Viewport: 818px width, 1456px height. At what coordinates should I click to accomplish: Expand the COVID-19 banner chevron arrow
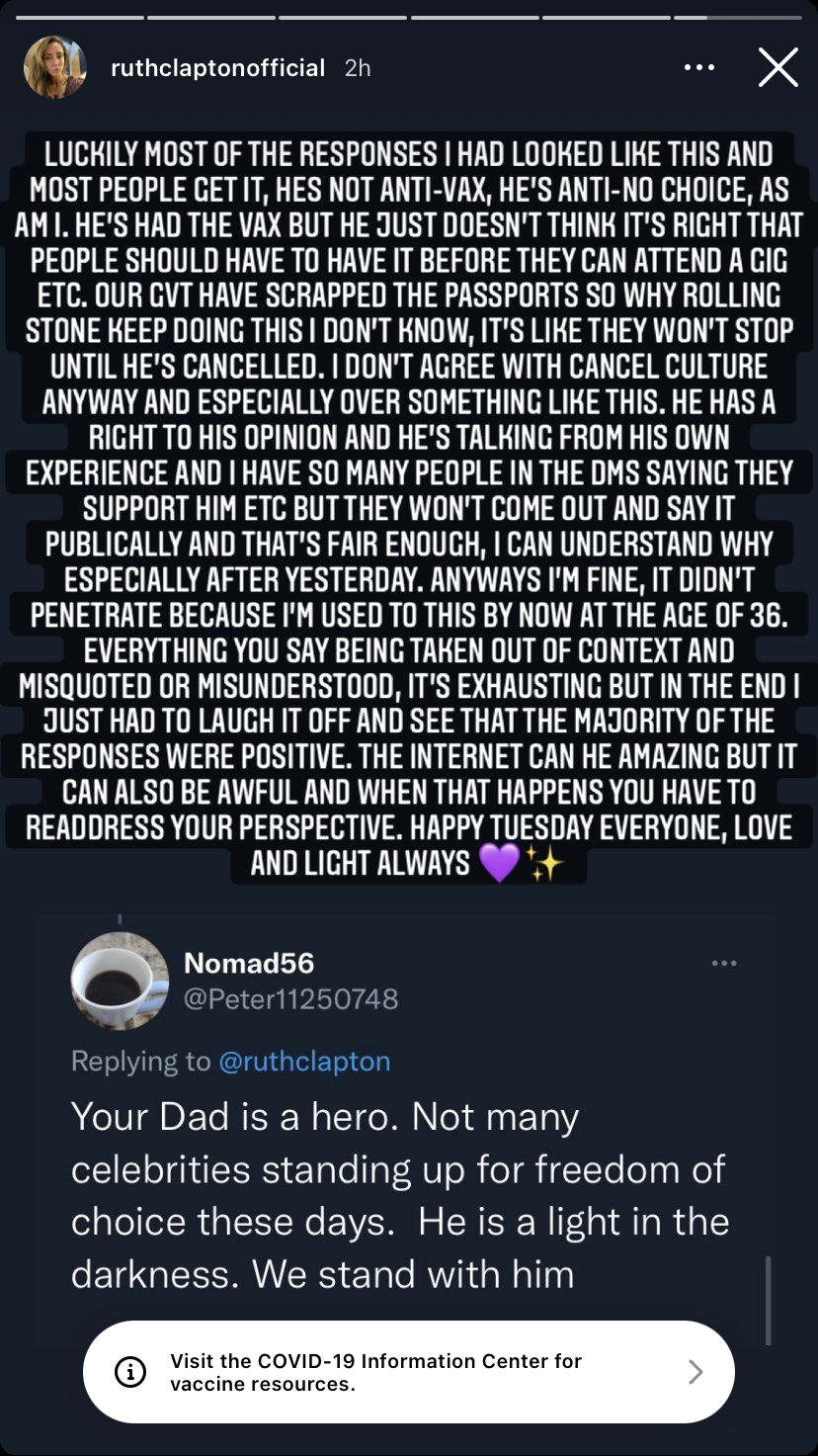coord(695,1372)
